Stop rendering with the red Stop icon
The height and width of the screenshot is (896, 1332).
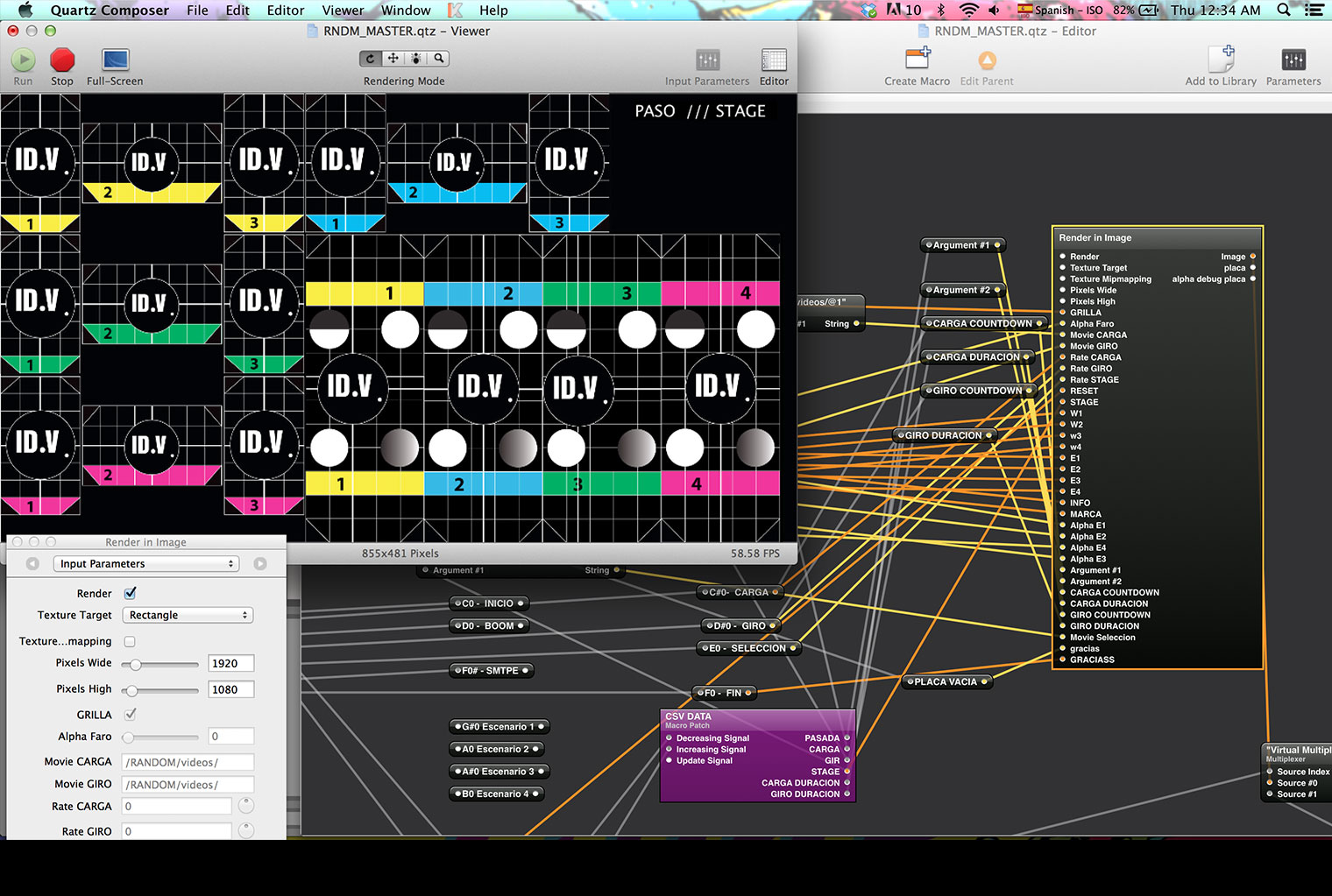(62, 60)
